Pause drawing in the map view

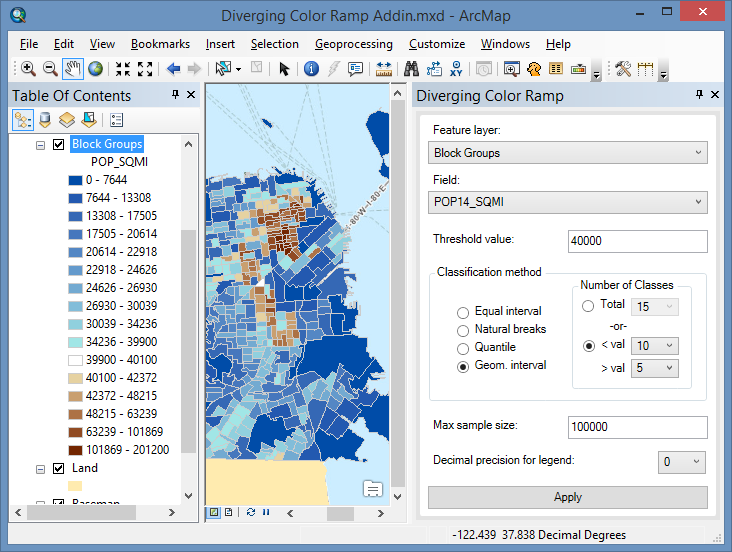point(266,512)
